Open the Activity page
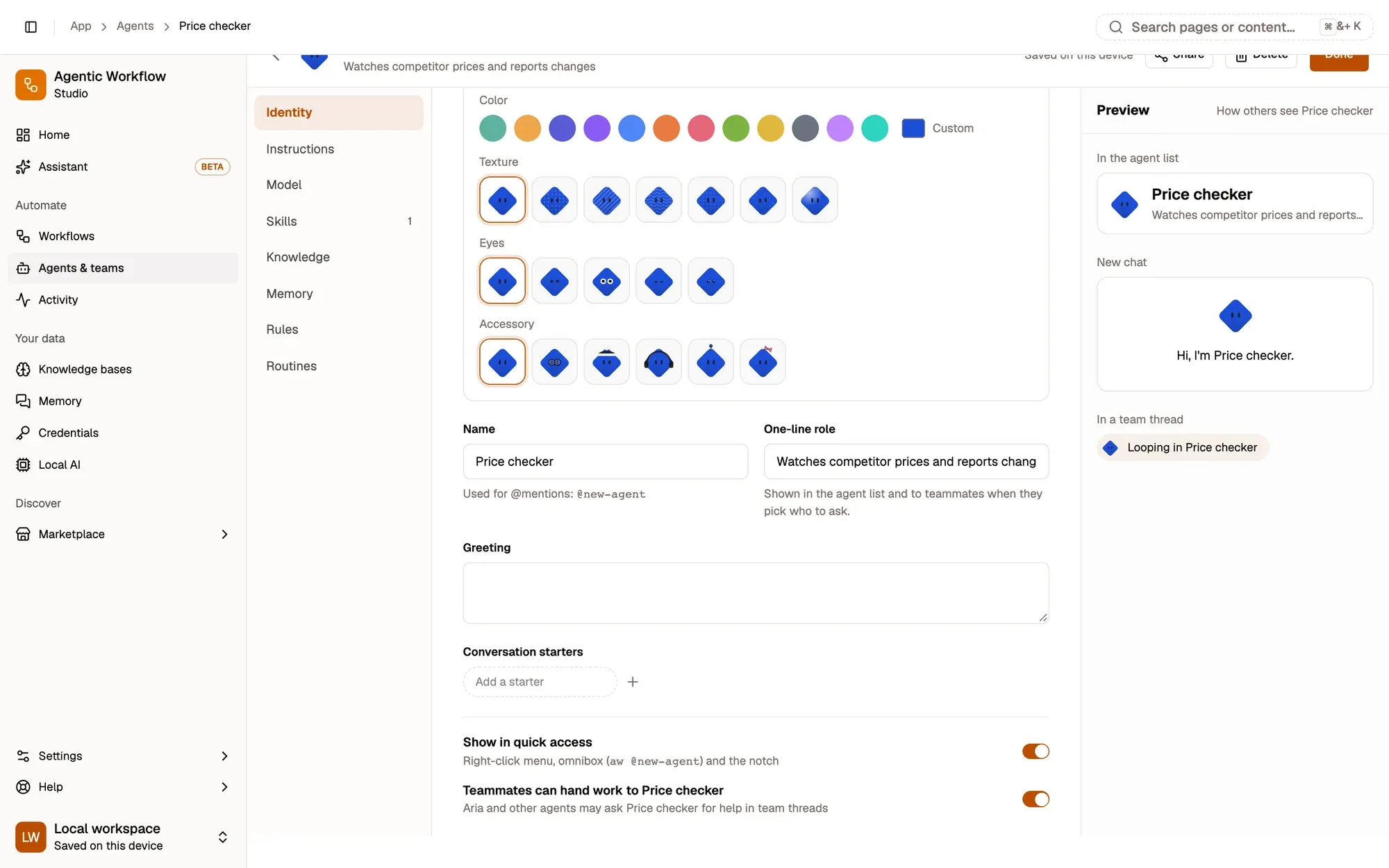This screenshot has width=1389, height=868. pos(123,300)
